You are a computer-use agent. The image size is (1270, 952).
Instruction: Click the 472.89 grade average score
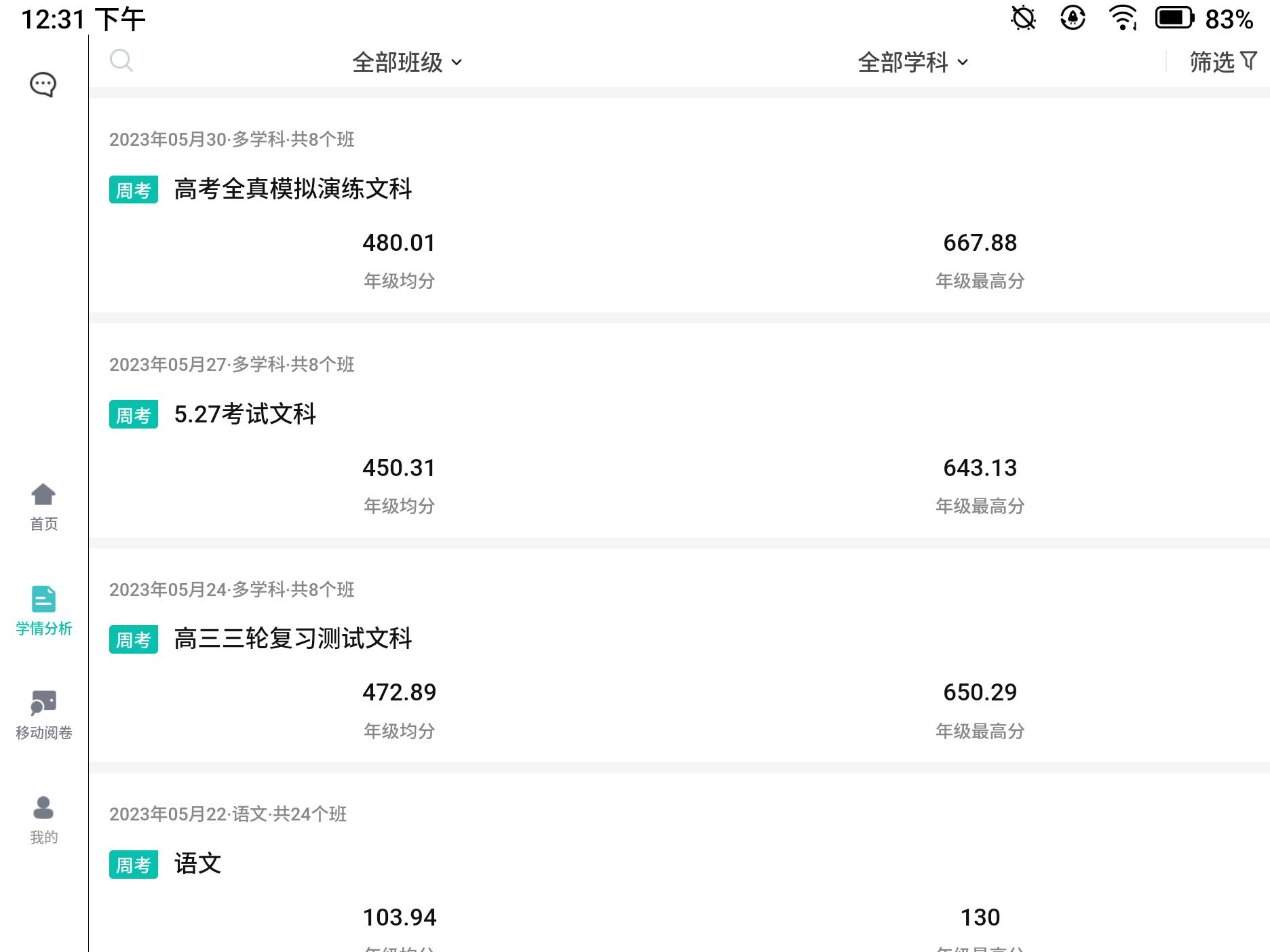pos(400,692)
